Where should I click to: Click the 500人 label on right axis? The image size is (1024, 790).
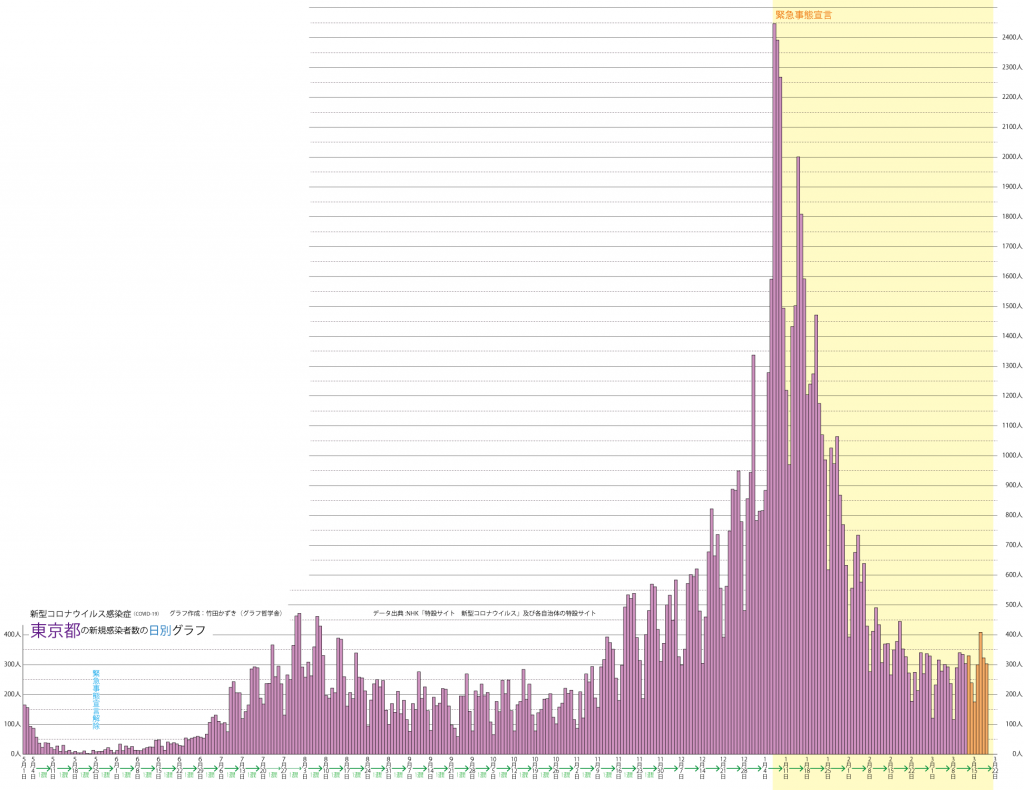[x=1011, y=604]
